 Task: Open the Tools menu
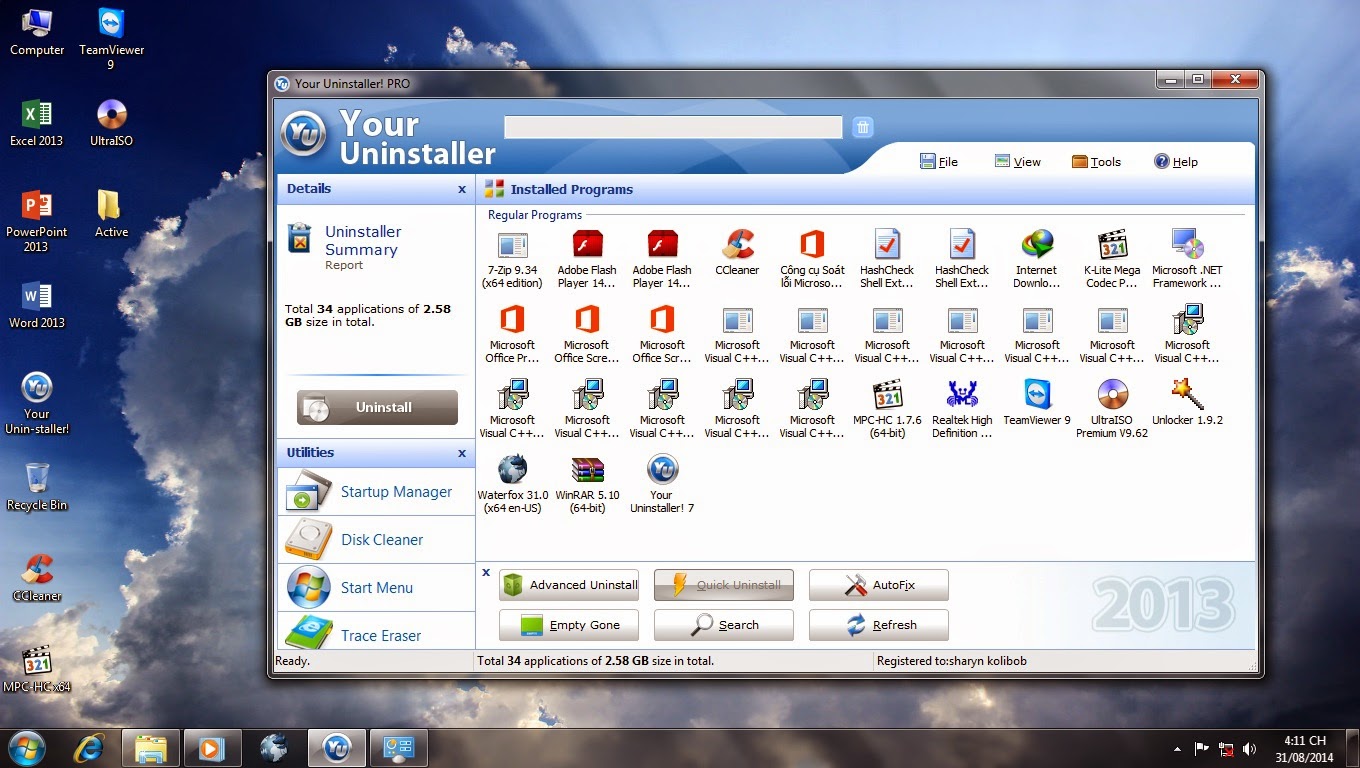1096,162
